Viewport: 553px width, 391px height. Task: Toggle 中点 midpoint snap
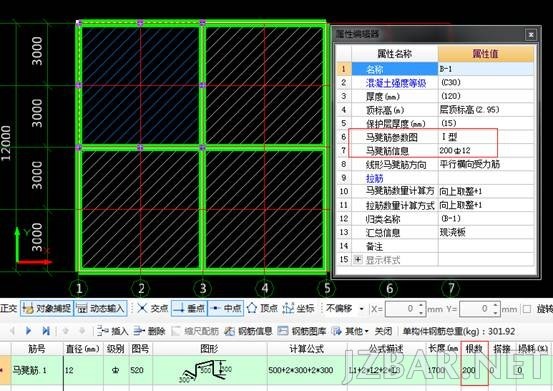coord(225,309)
